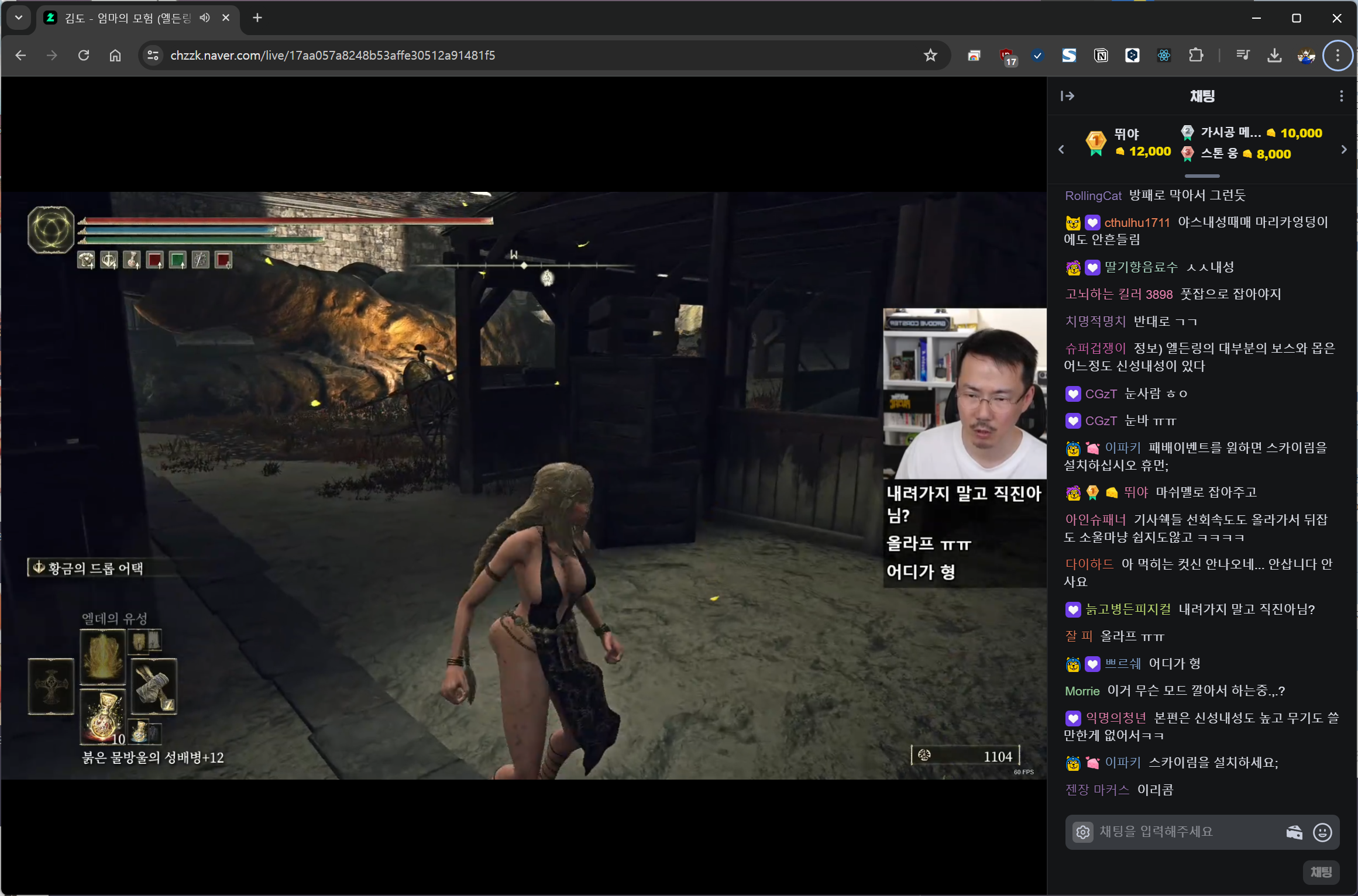Click the cheese donation icon in chat input
This screenshot has width=1358, height=896.
(x=1294, y=832)
